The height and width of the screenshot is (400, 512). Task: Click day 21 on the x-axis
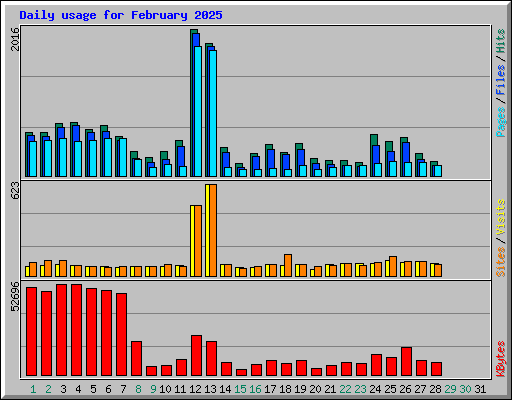tap(330, 389)
